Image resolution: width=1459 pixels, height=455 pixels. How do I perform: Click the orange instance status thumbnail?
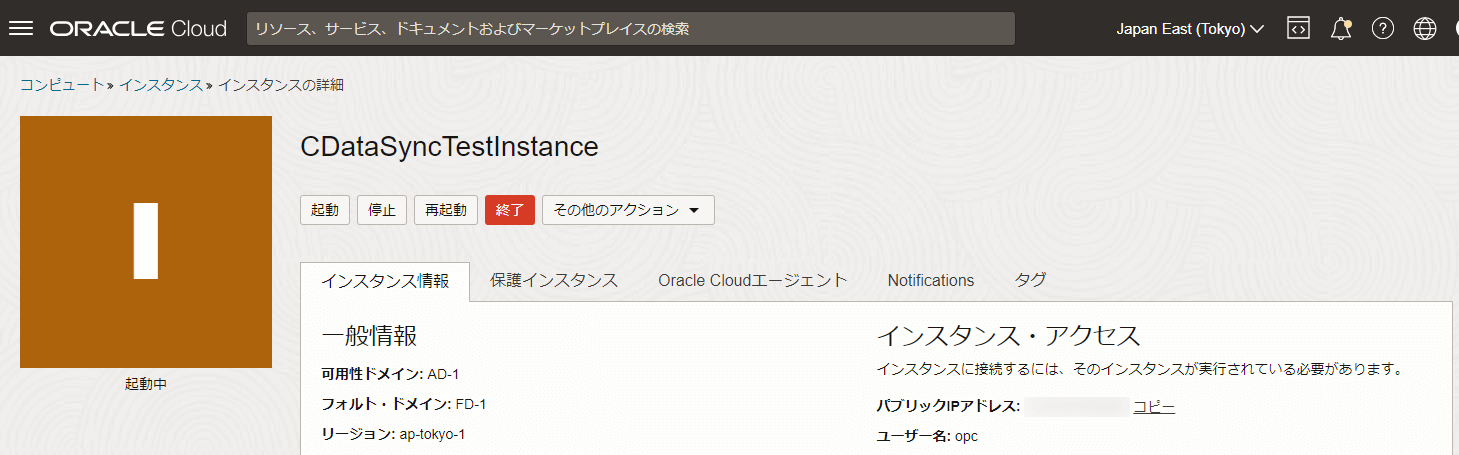[146, 242]
